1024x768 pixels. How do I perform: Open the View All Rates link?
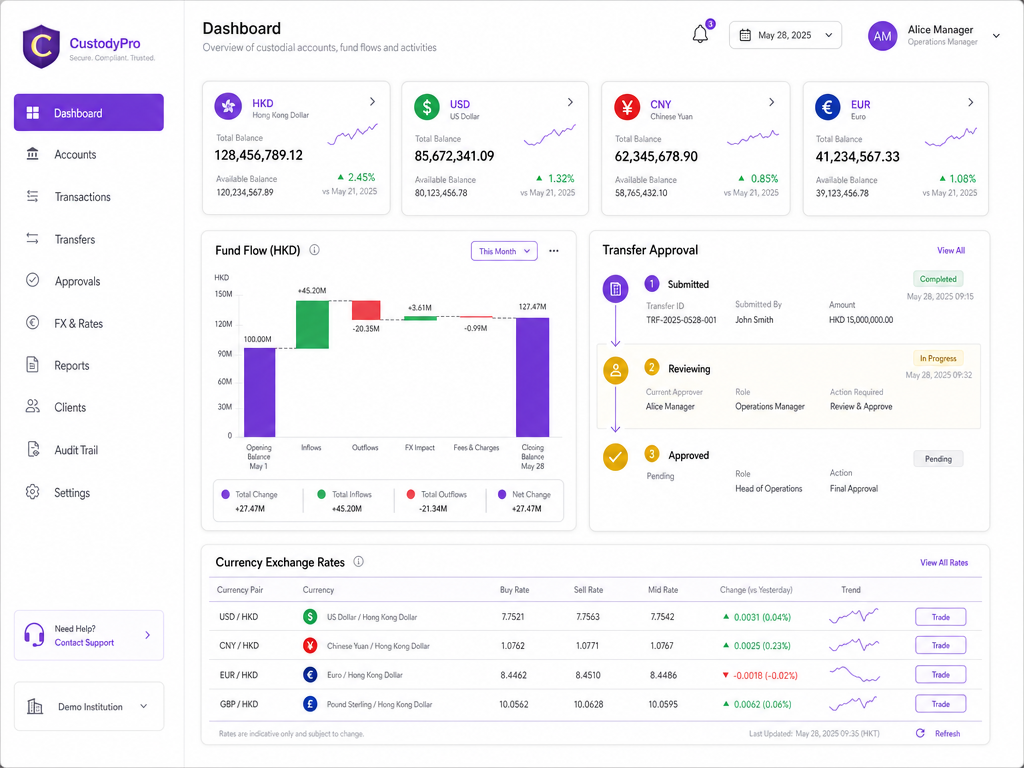(944, 562)
